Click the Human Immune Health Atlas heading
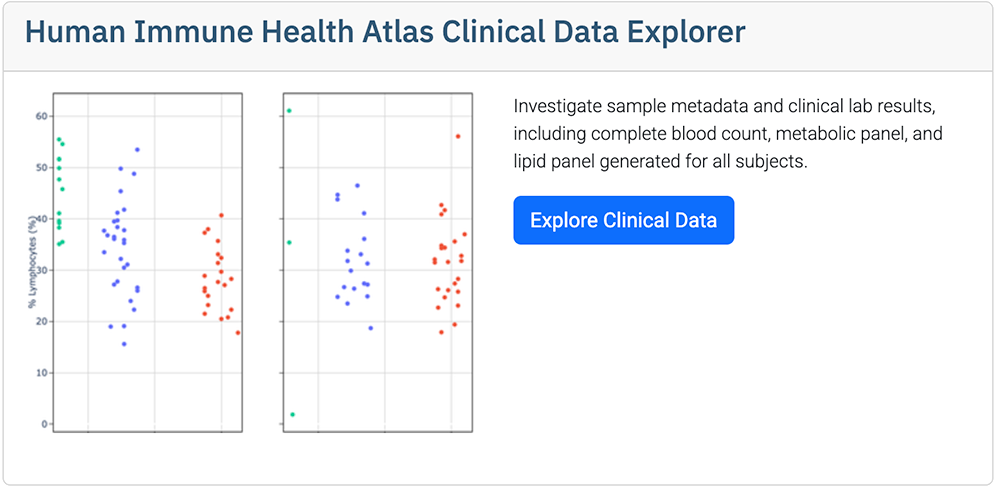Image resolution: width=996 pixels, height=488 pixels. pyautogui.click(x=385, y=32)
